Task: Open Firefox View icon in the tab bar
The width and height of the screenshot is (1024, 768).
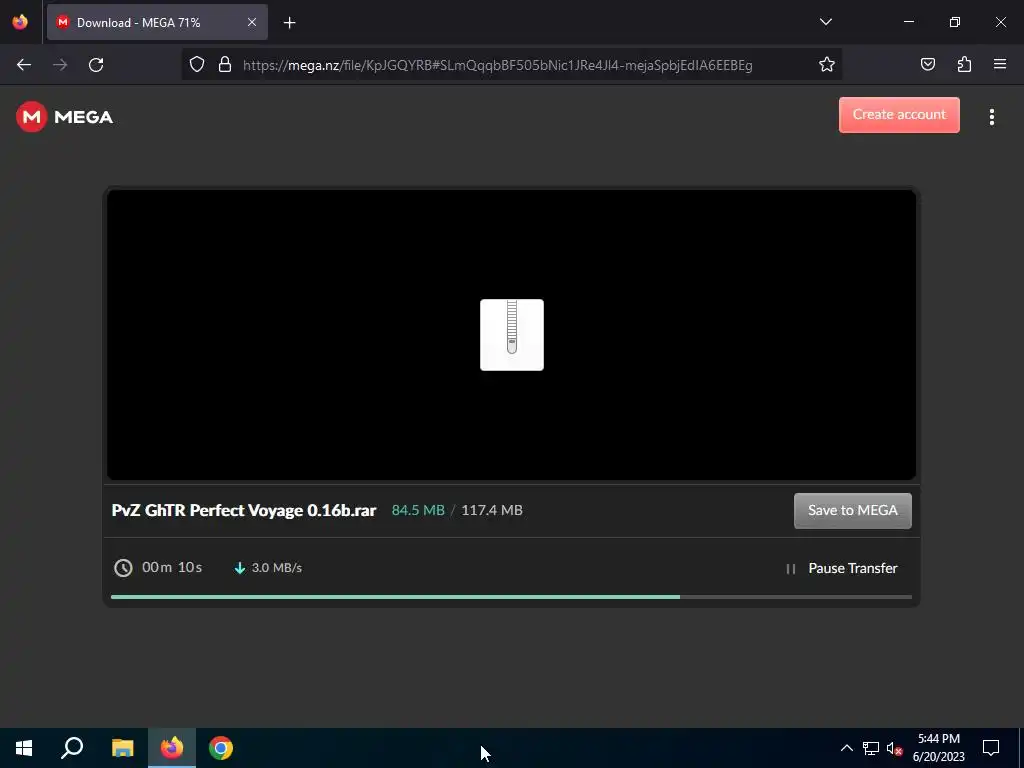Action: pyautogui.click(x=20, y=22)
